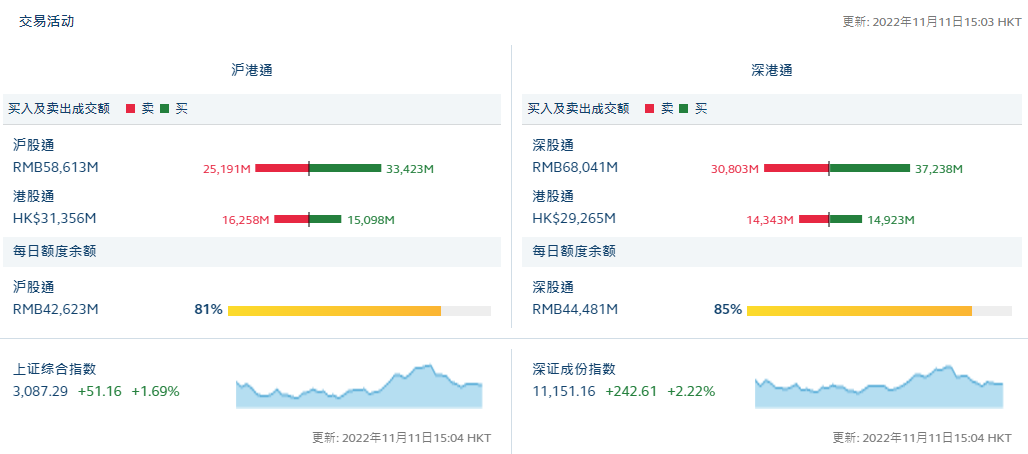The height and width of the screenshot is (454, 1028).
Task: Click the 深证成份指数 index name
Action: [574, 369]
